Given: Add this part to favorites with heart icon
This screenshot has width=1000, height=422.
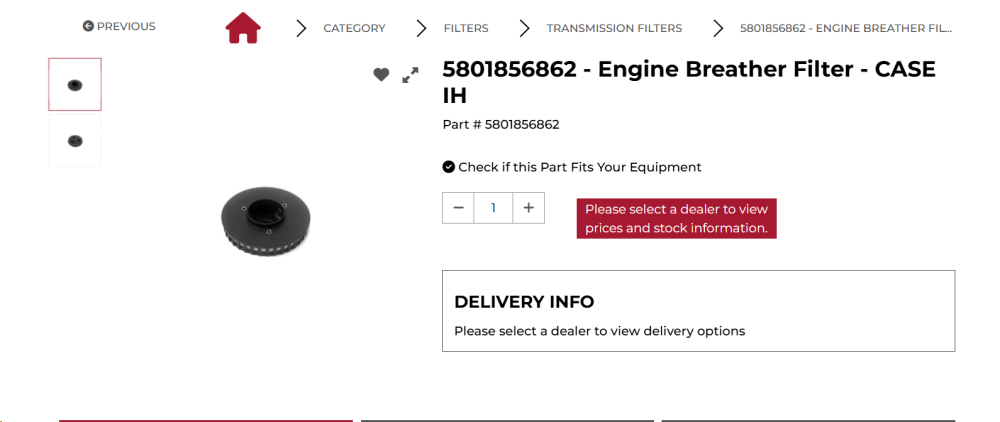Looking at the screenshot, I should pos(381,75).
